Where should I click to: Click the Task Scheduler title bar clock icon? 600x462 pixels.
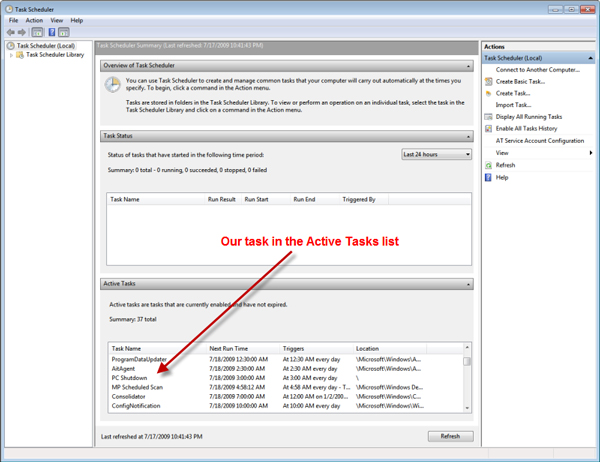(9, 9)
